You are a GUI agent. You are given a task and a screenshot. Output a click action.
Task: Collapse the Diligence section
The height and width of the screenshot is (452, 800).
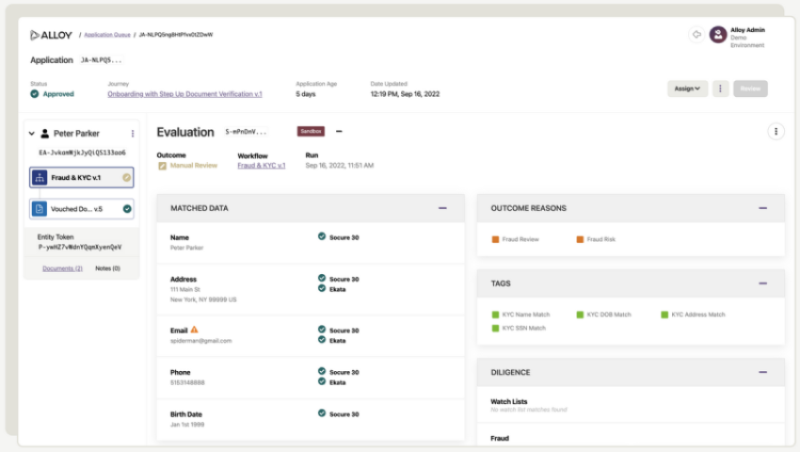point(763,372)
